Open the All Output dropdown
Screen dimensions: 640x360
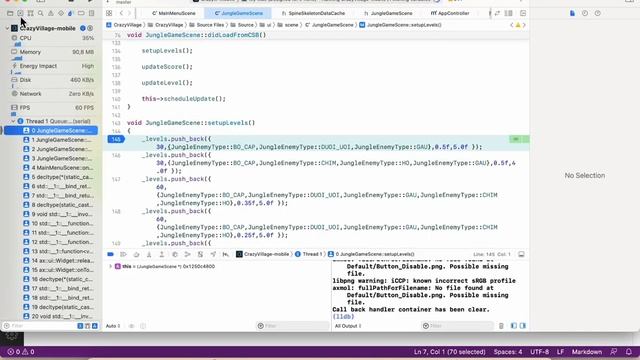(348, 326)
